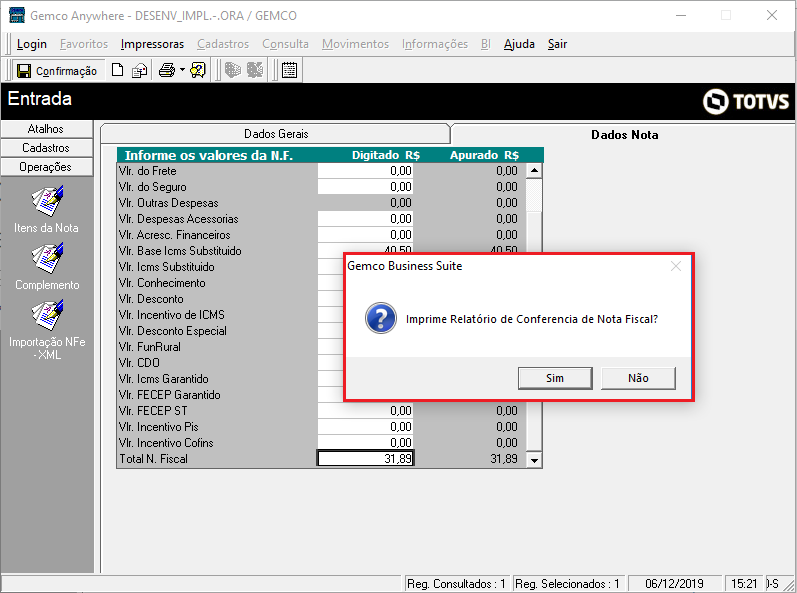Screen dimensions: 797x593
Task: Click the Vlr. Despesas Acessorias digitado field
Action: 365,219
